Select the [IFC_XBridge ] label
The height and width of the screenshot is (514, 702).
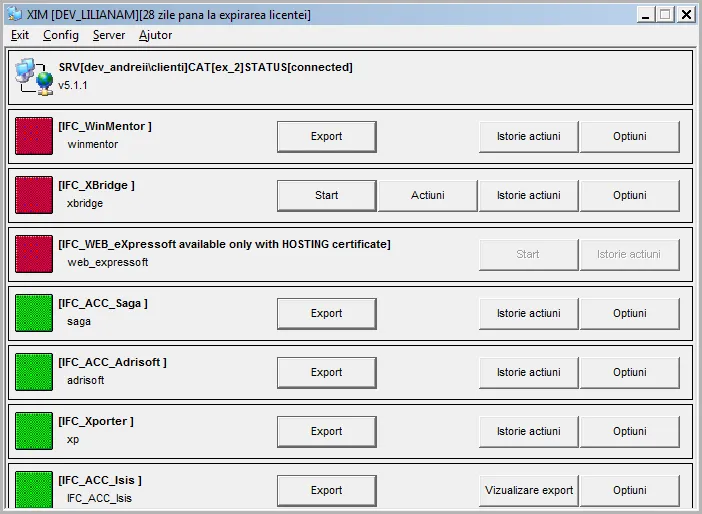coord(96,185)
